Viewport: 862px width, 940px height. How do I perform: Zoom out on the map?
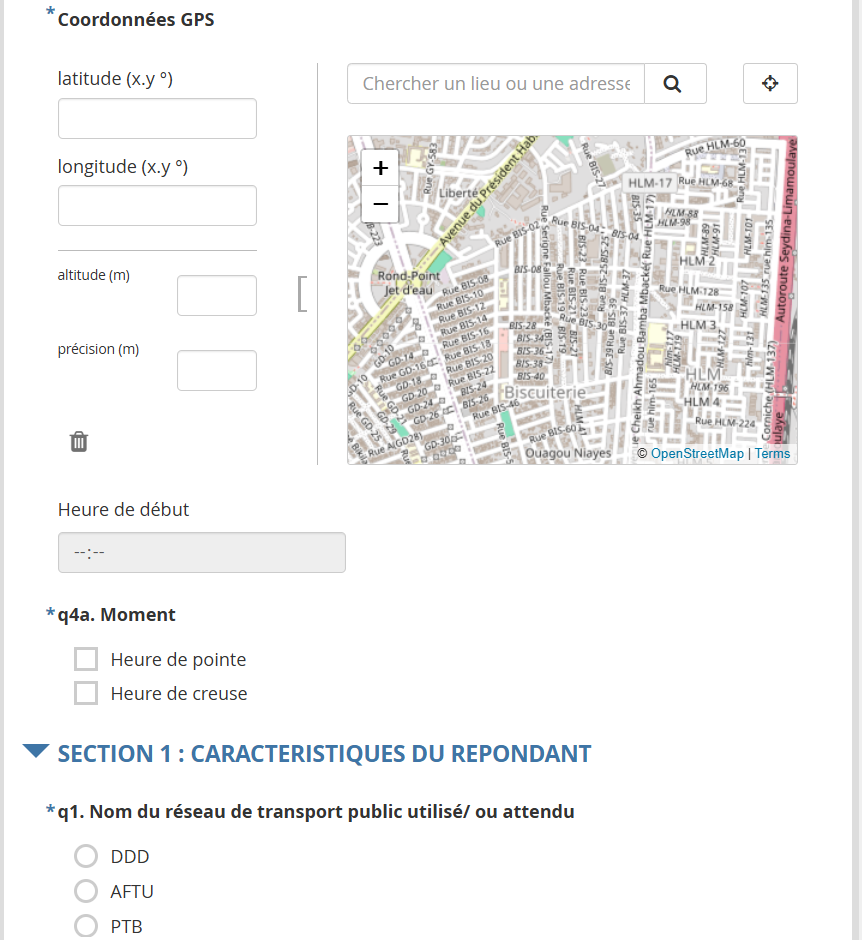pyautogui.click(x=380, y=204)
